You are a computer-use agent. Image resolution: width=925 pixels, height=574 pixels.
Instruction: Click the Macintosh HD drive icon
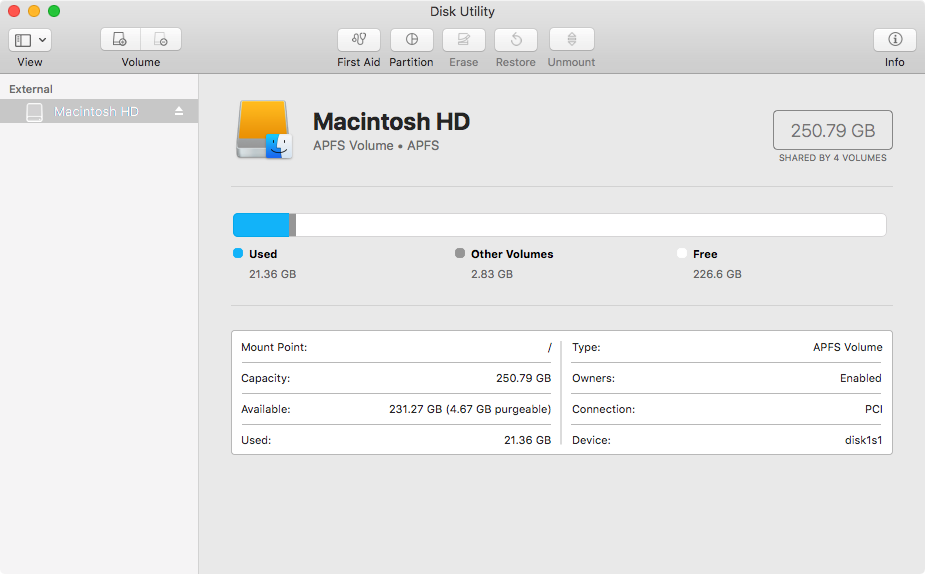[x=264, y=130]
